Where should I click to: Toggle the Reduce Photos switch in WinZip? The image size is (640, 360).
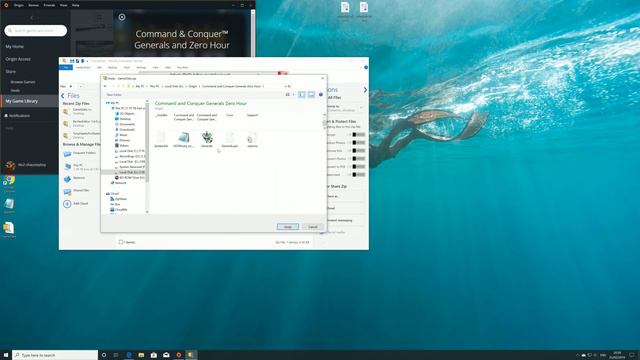pos(359,142)
